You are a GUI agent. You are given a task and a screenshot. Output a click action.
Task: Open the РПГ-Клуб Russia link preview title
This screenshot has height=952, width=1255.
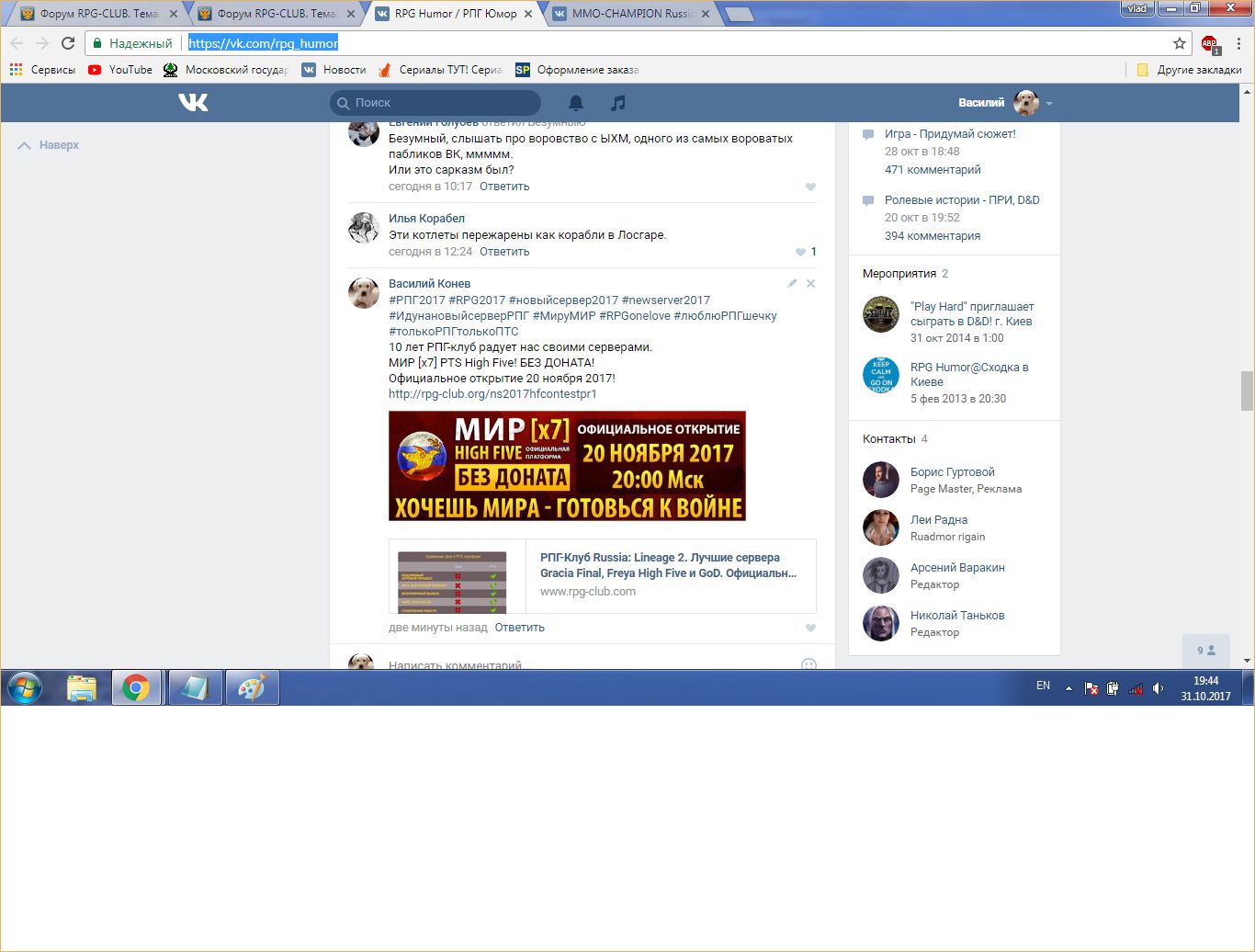pos(668,565)
